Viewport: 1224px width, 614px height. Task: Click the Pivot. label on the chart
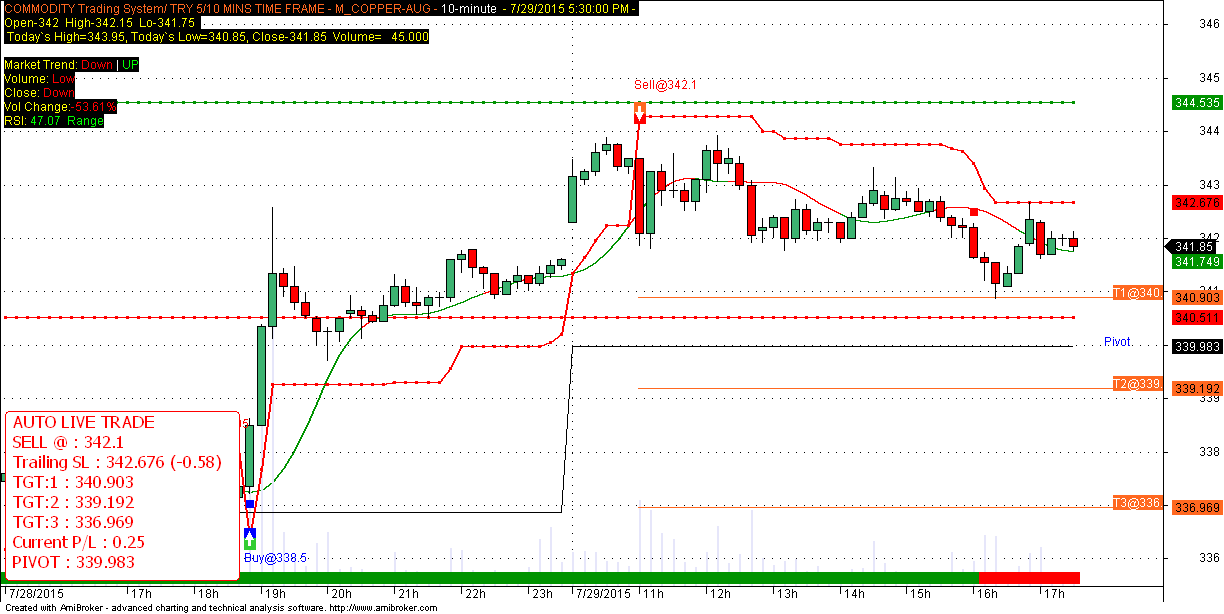click(x=1118, y=342)
